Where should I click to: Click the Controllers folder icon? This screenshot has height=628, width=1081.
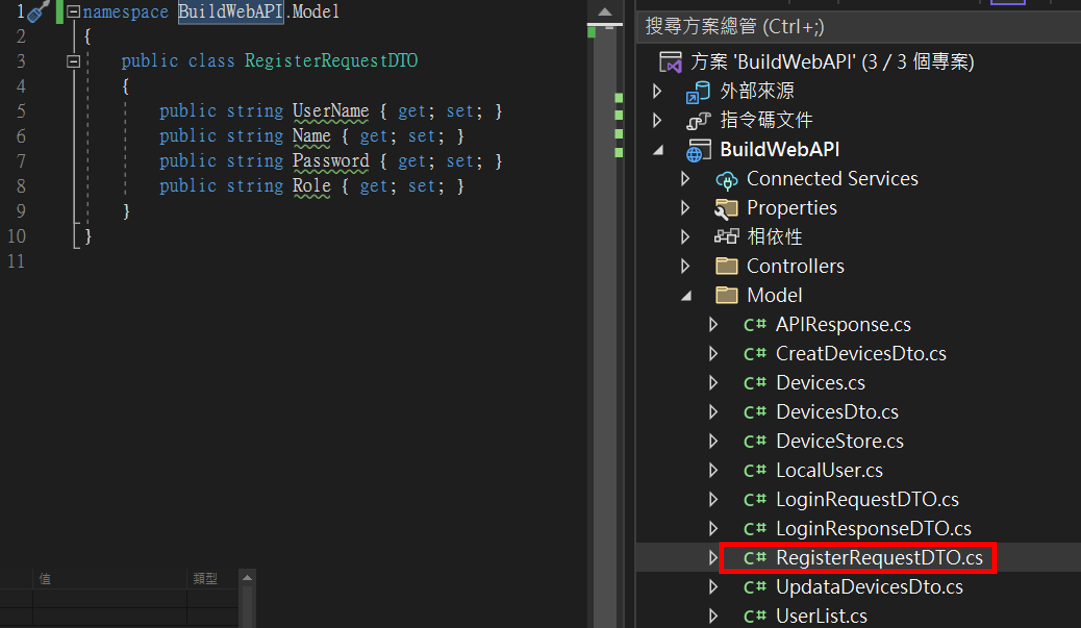coord(727,265)
